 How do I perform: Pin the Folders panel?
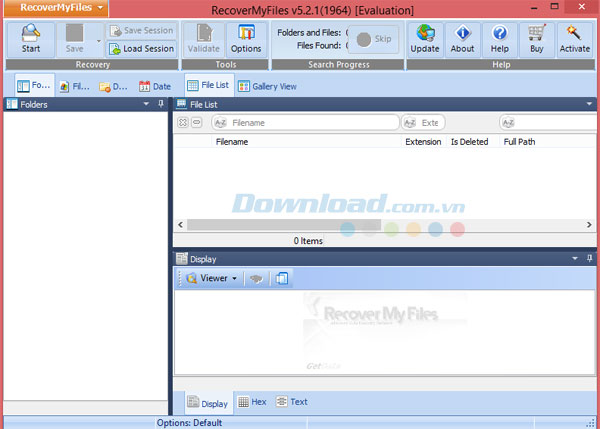161,104
